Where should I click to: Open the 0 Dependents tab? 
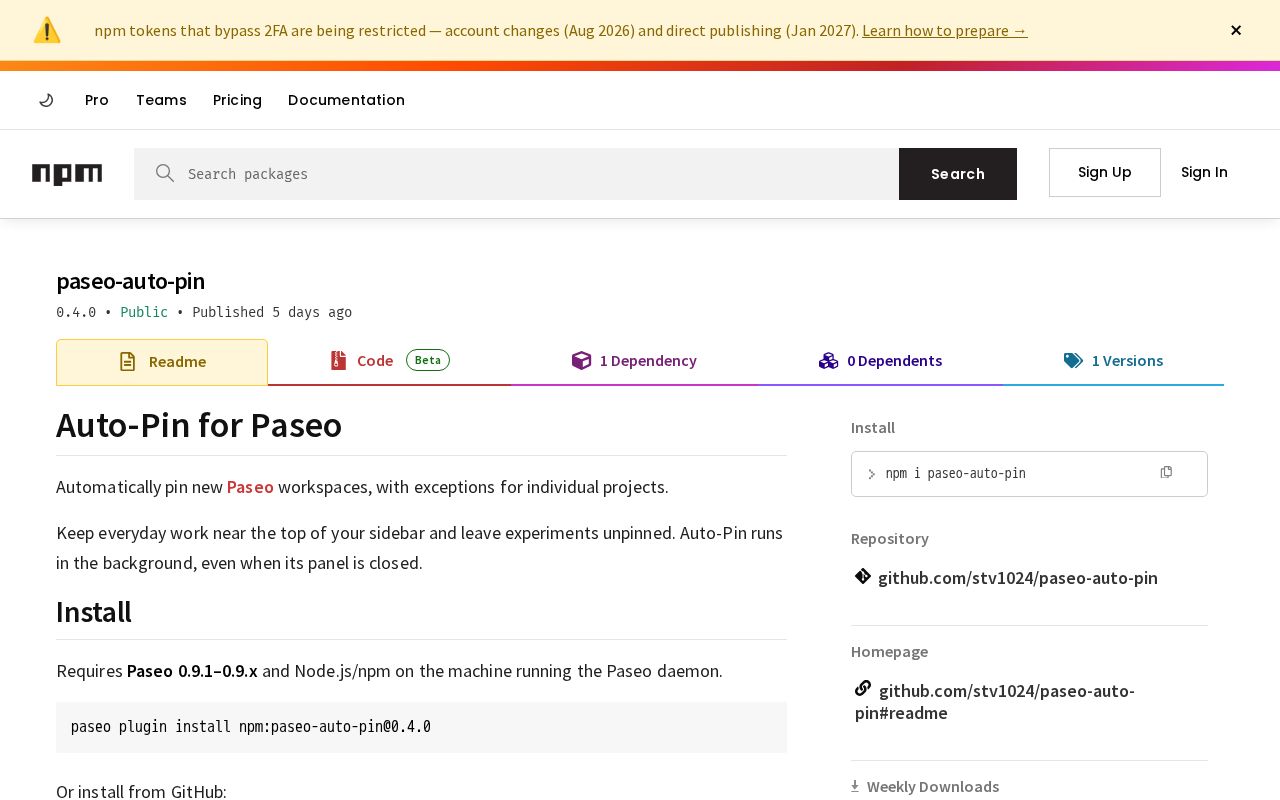tap(880, 361)
